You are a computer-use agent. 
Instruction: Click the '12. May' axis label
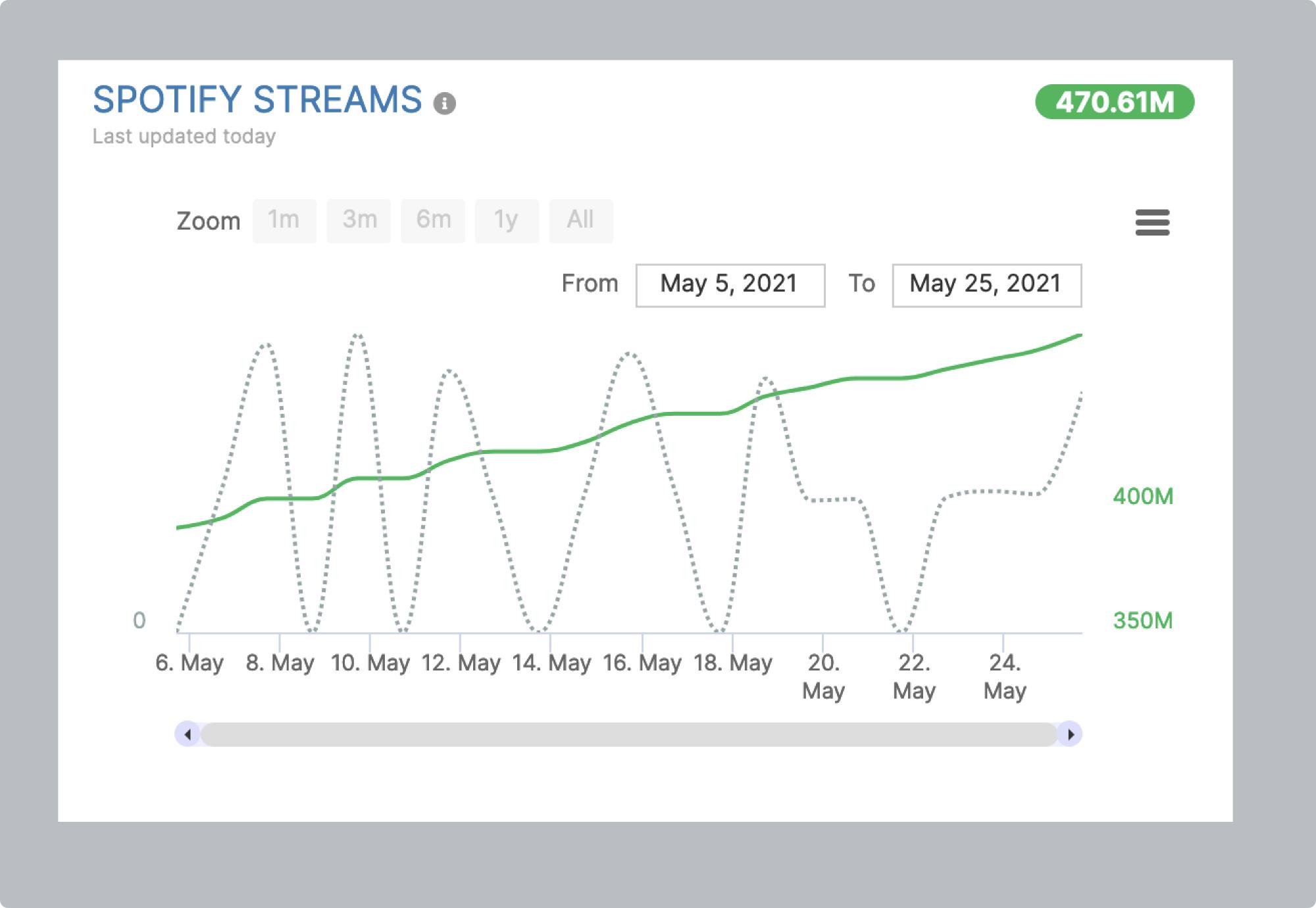pos(461,663)
